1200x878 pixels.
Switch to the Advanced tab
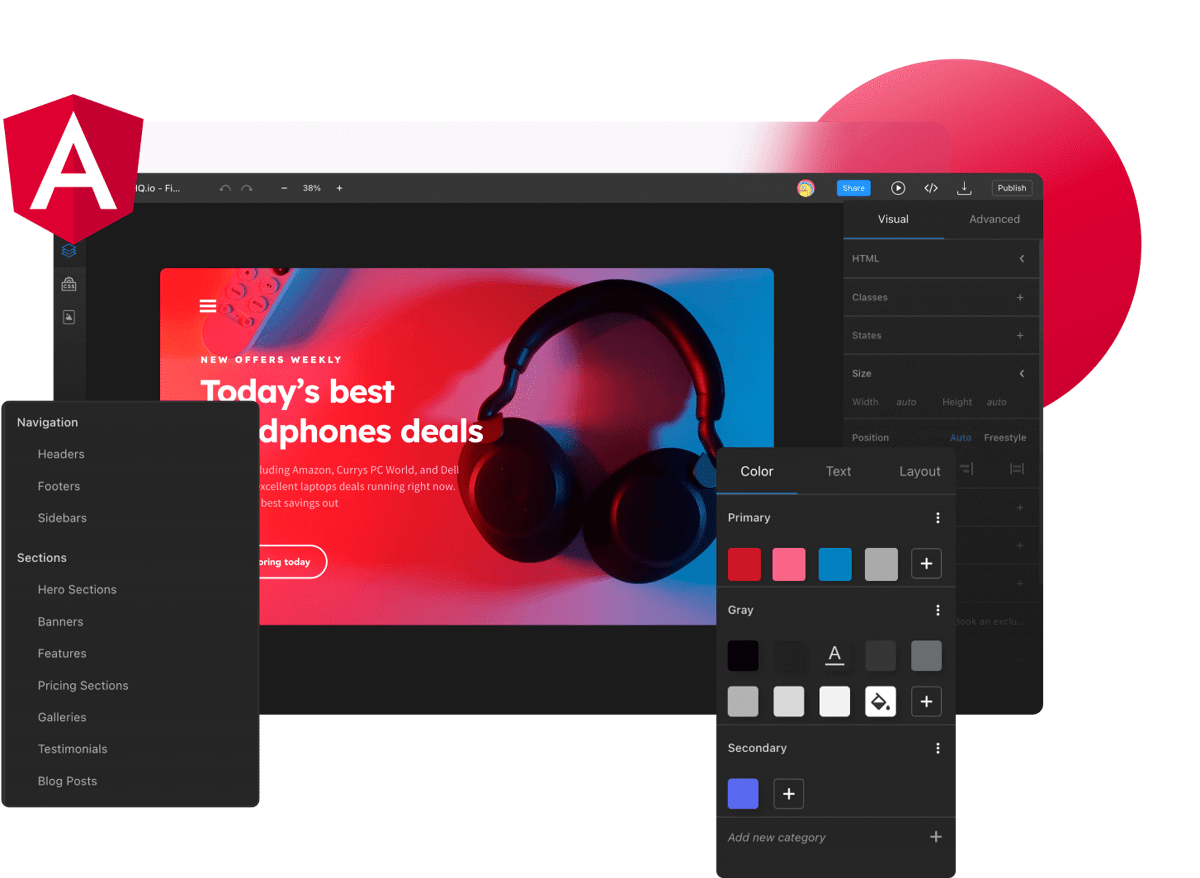tap(994, 219)
